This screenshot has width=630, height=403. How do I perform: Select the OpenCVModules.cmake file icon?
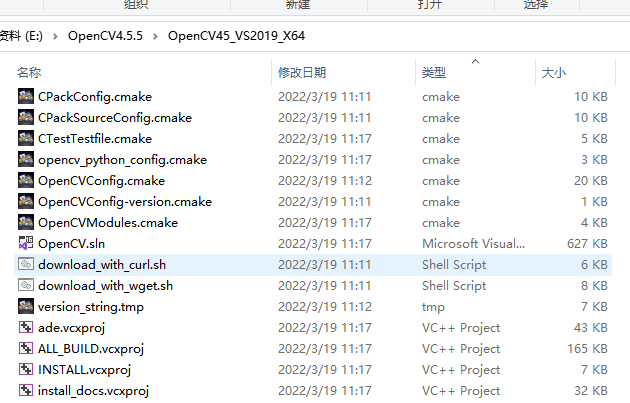click(x=26, y=223)
